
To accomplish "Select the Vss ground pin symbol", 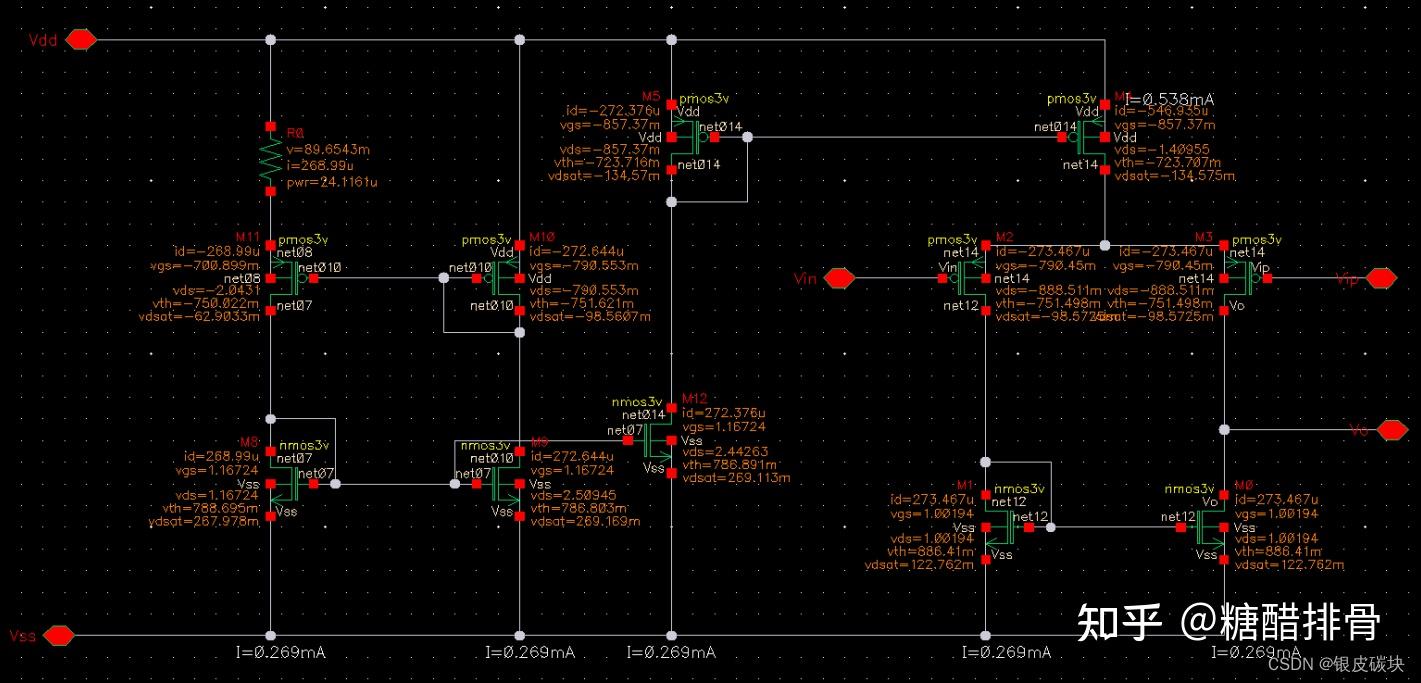I will coord(59,635).
